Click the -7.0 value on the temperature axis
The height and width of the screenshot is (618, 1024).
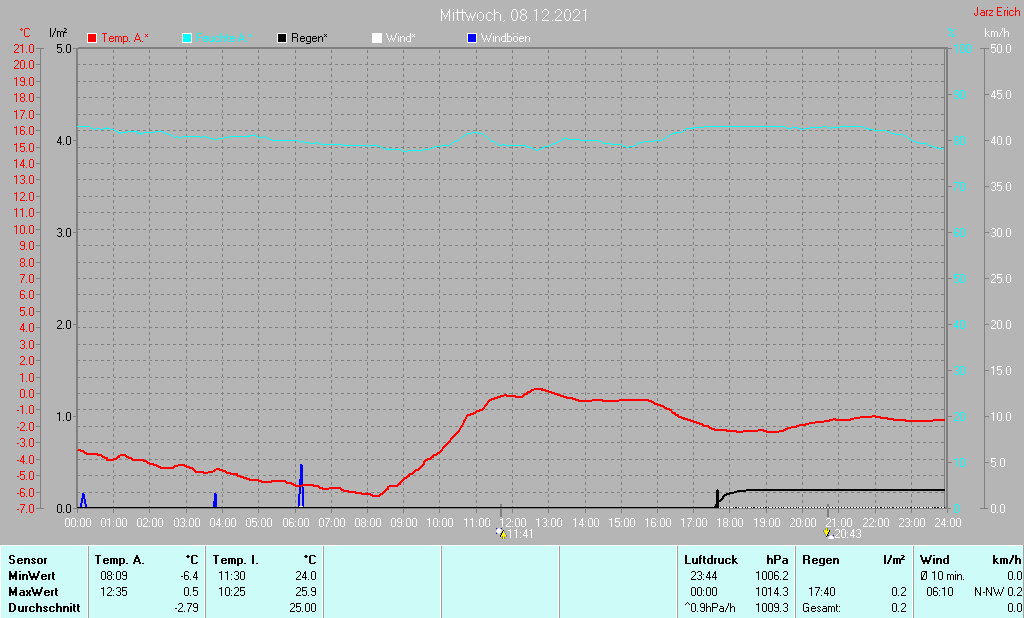[24, 508]
